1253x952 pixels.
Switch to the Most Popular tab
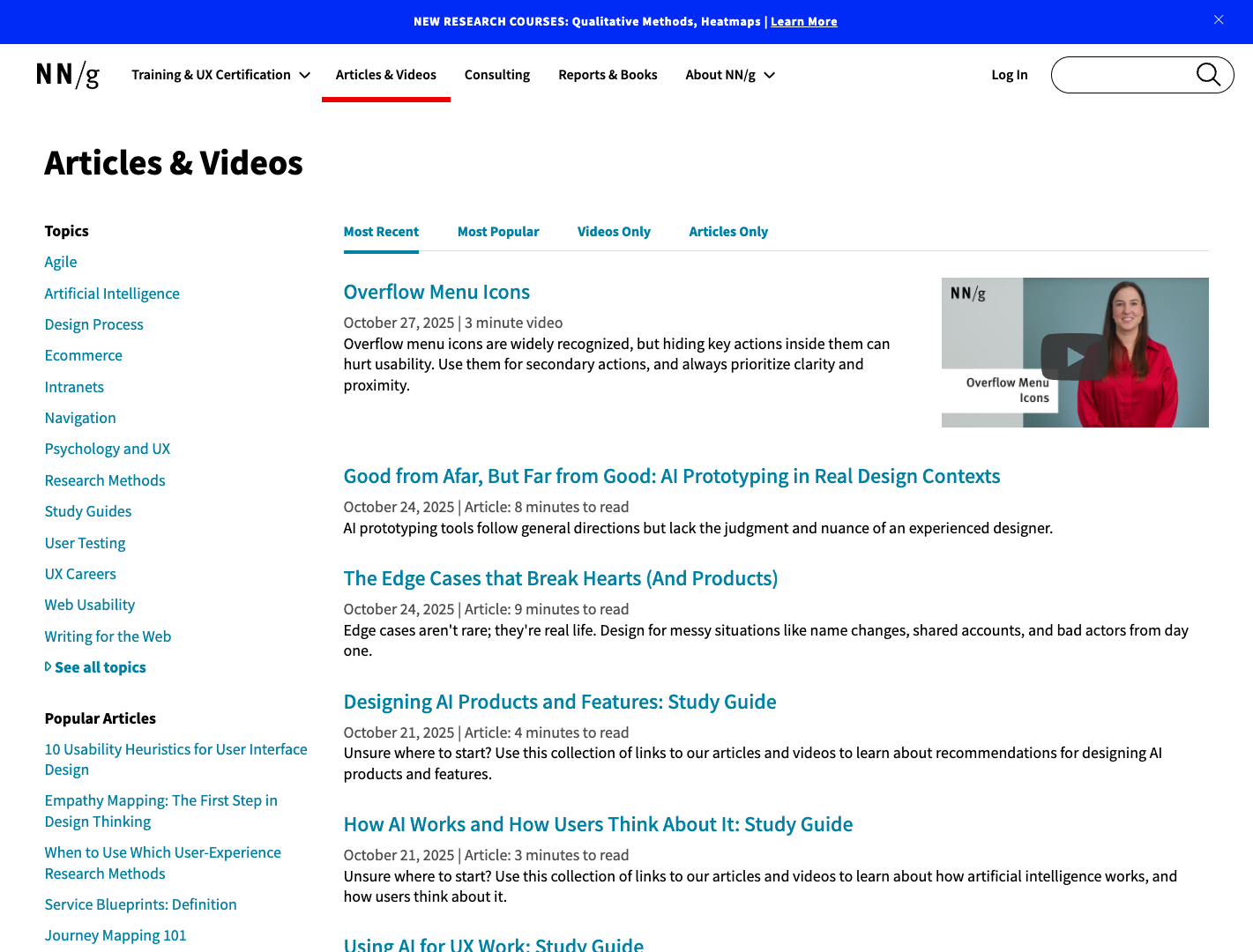point(498,231)
